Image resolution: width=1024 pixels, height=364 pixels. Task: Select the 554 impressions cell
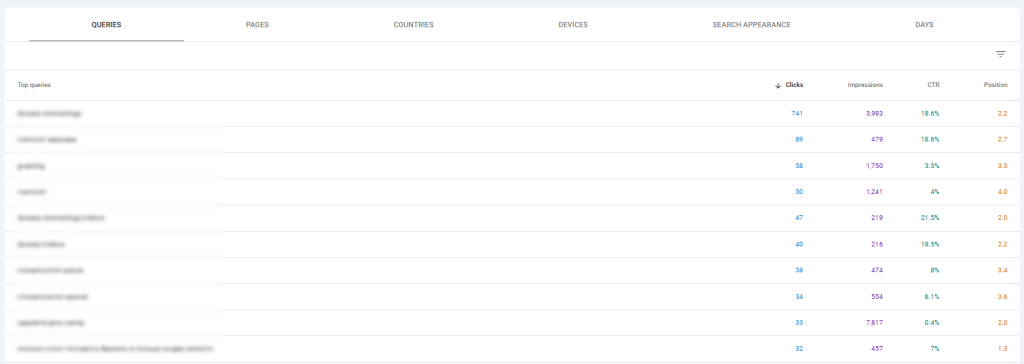(877, 297)
